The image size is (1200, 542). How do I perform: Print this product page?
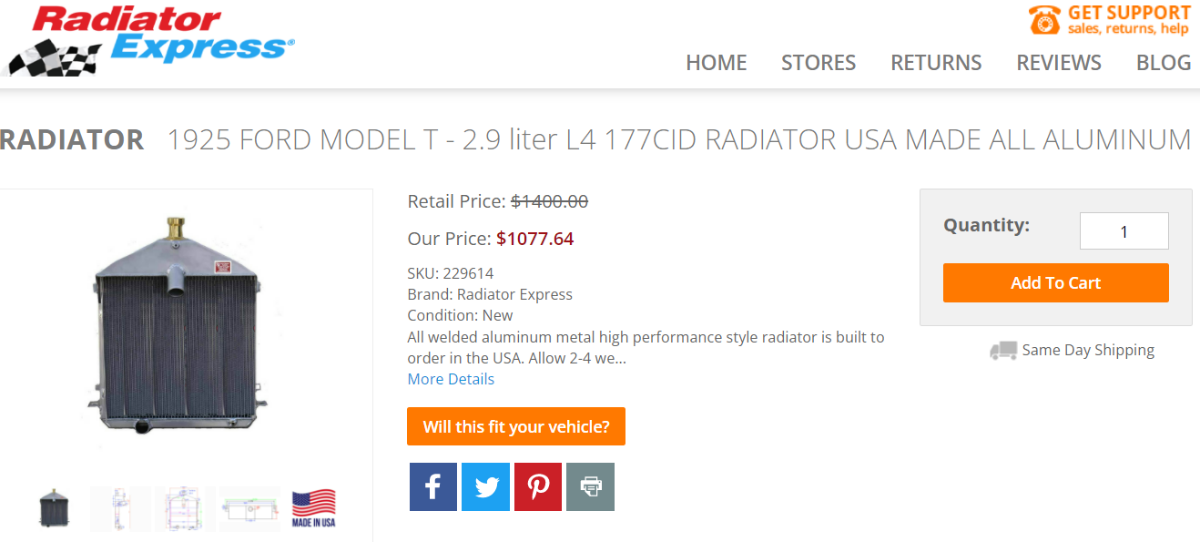click(590, 487)
